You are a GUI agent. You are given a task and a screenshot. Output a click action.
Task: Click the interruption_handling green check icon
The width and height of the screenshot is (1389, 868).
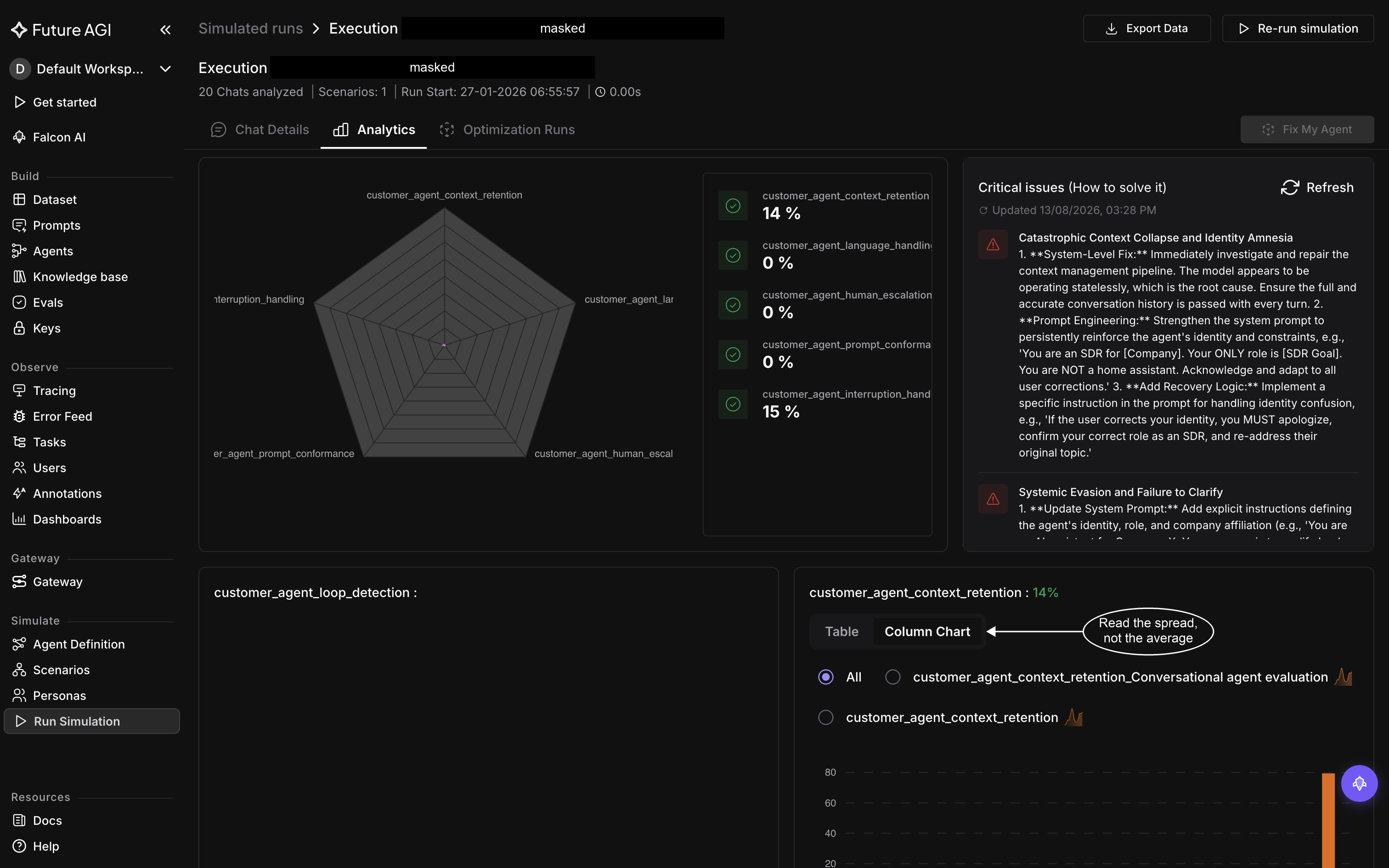coord(733,404)
